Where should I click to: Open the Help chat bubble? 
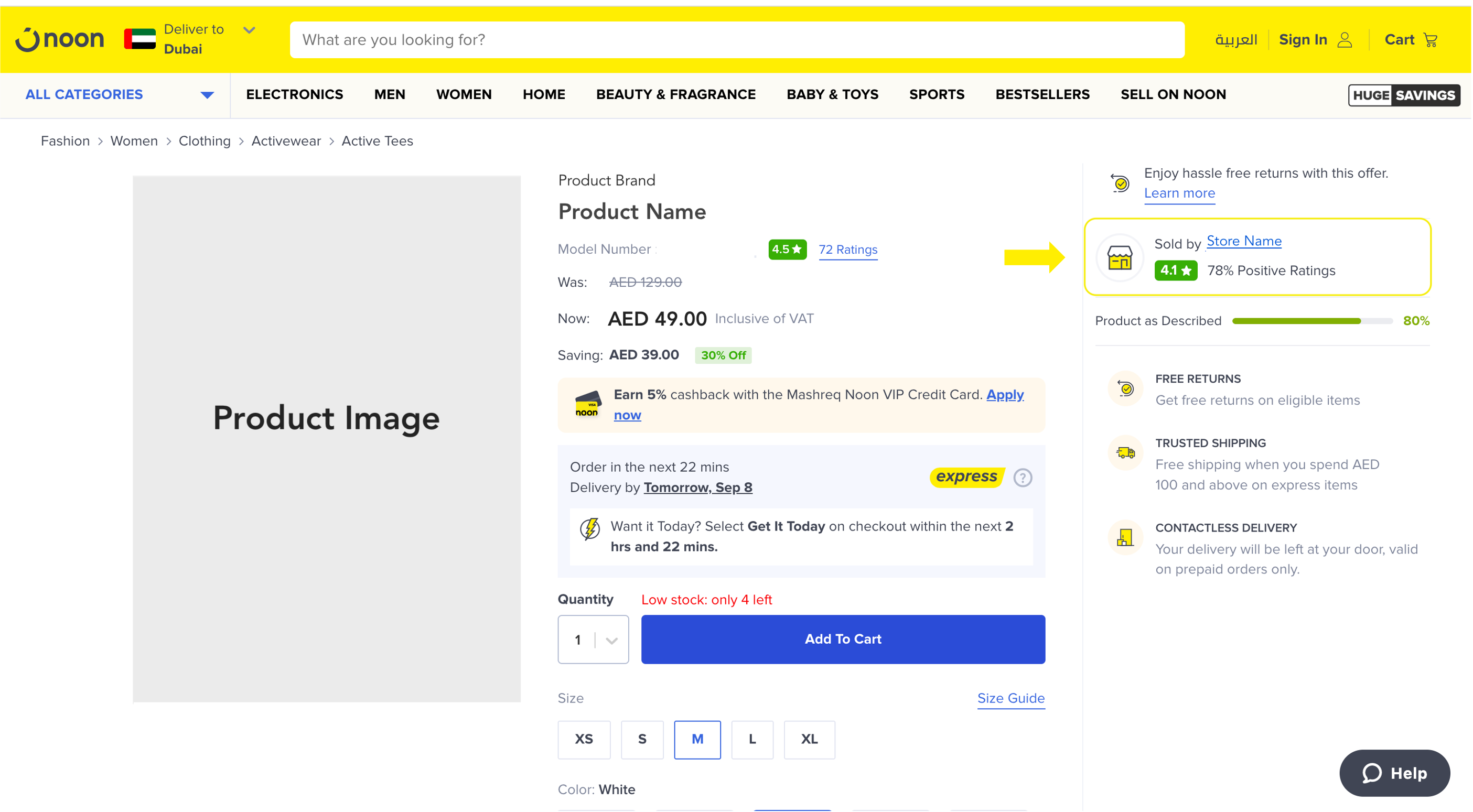point(1394,773)
